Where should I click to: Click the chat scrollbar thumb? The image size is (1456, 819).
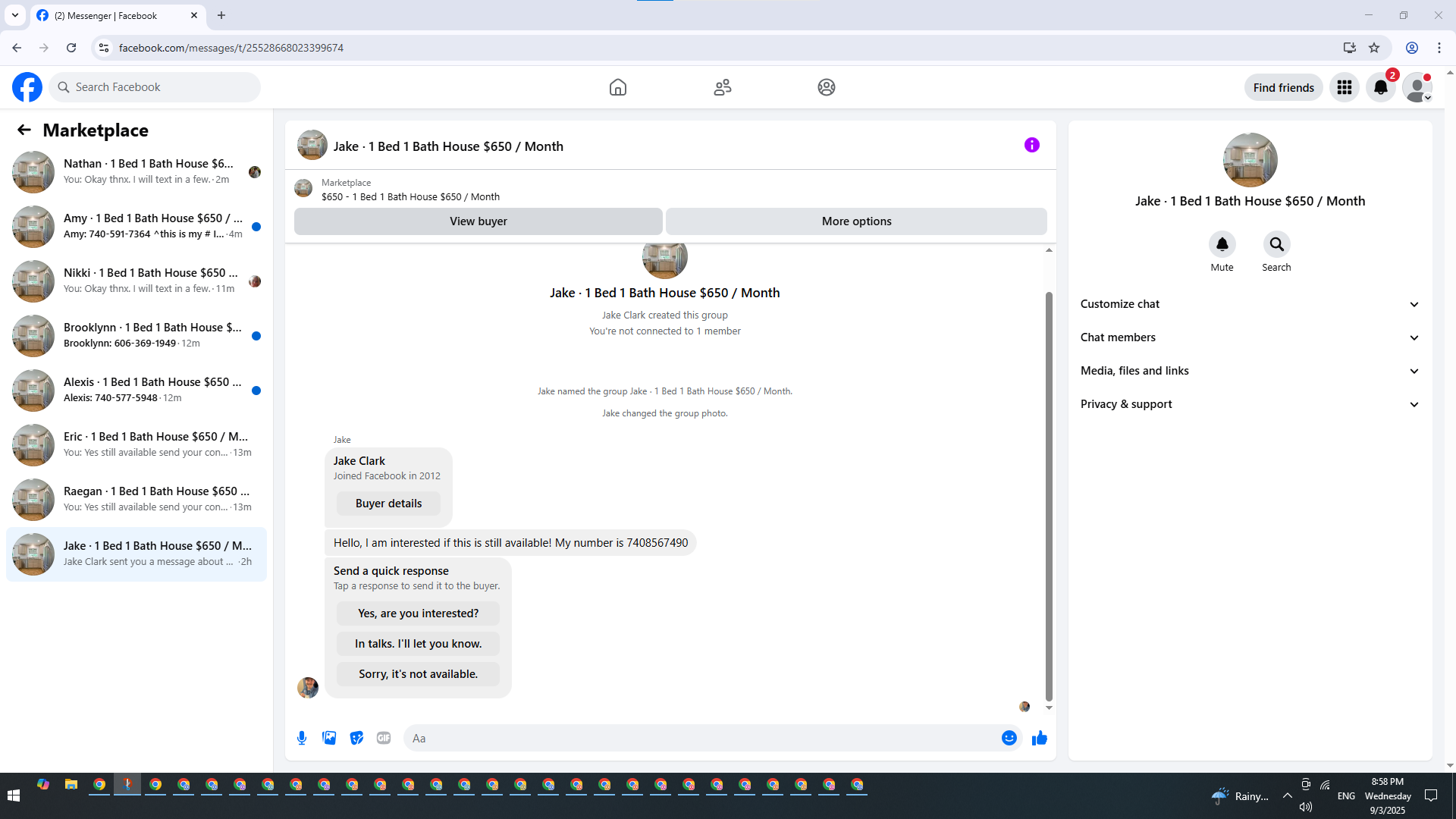(1049, 497)
